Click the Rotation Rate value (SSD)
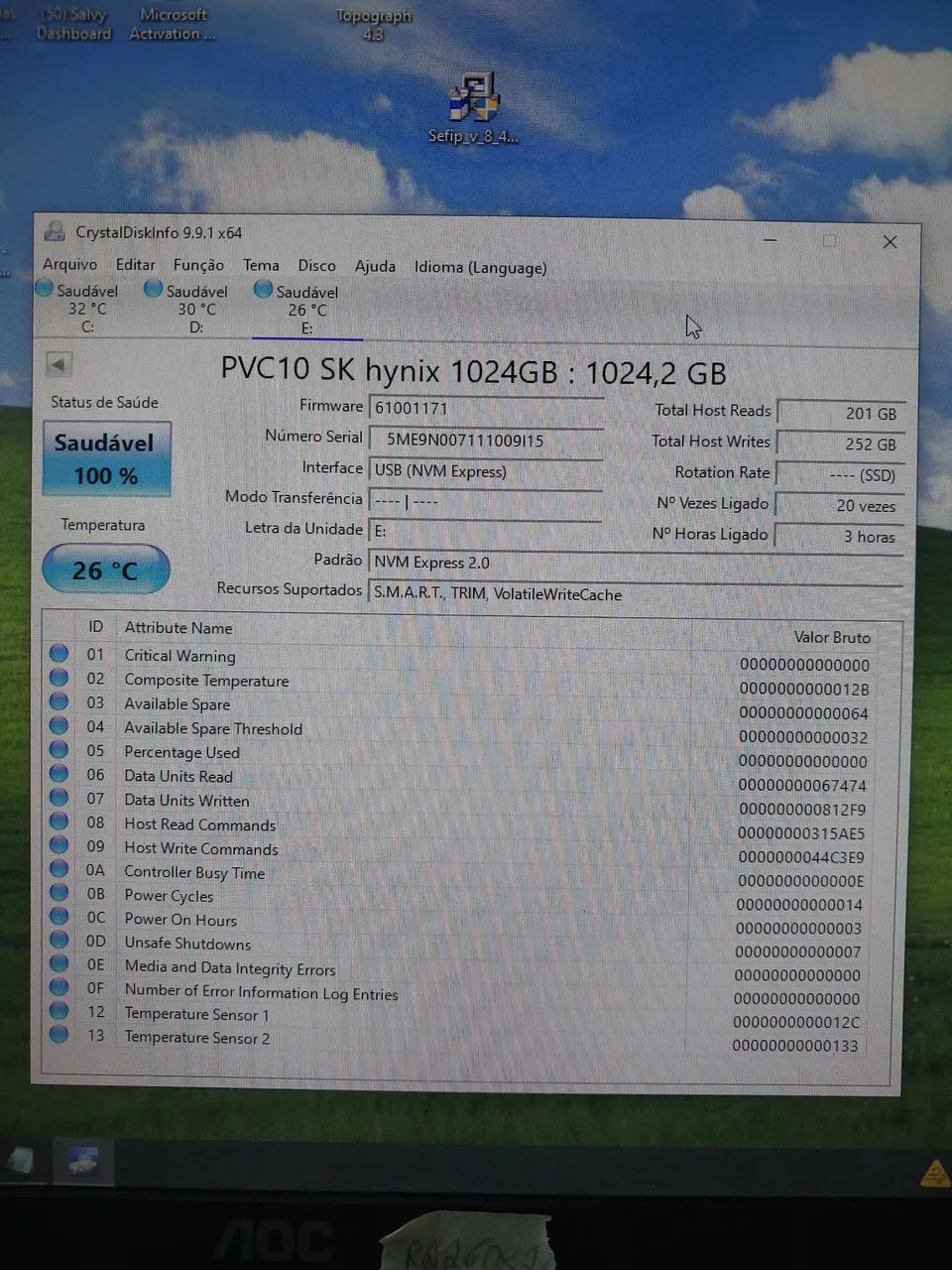The width and height of the screenshot is (952, 1270). (x=841, y=474)
